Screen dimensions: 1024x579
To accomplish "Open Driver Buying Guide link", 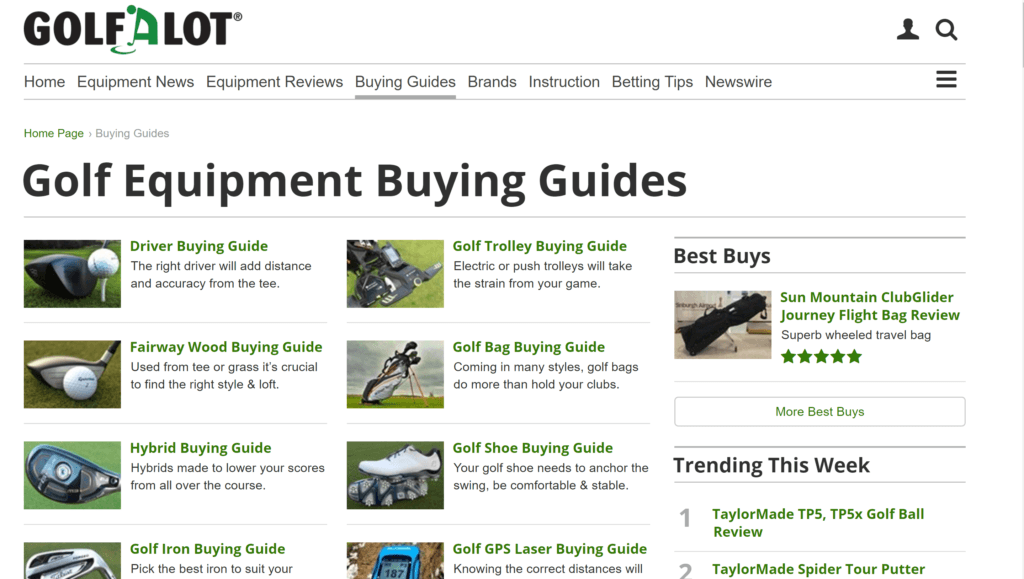I will tap(199, 246).
